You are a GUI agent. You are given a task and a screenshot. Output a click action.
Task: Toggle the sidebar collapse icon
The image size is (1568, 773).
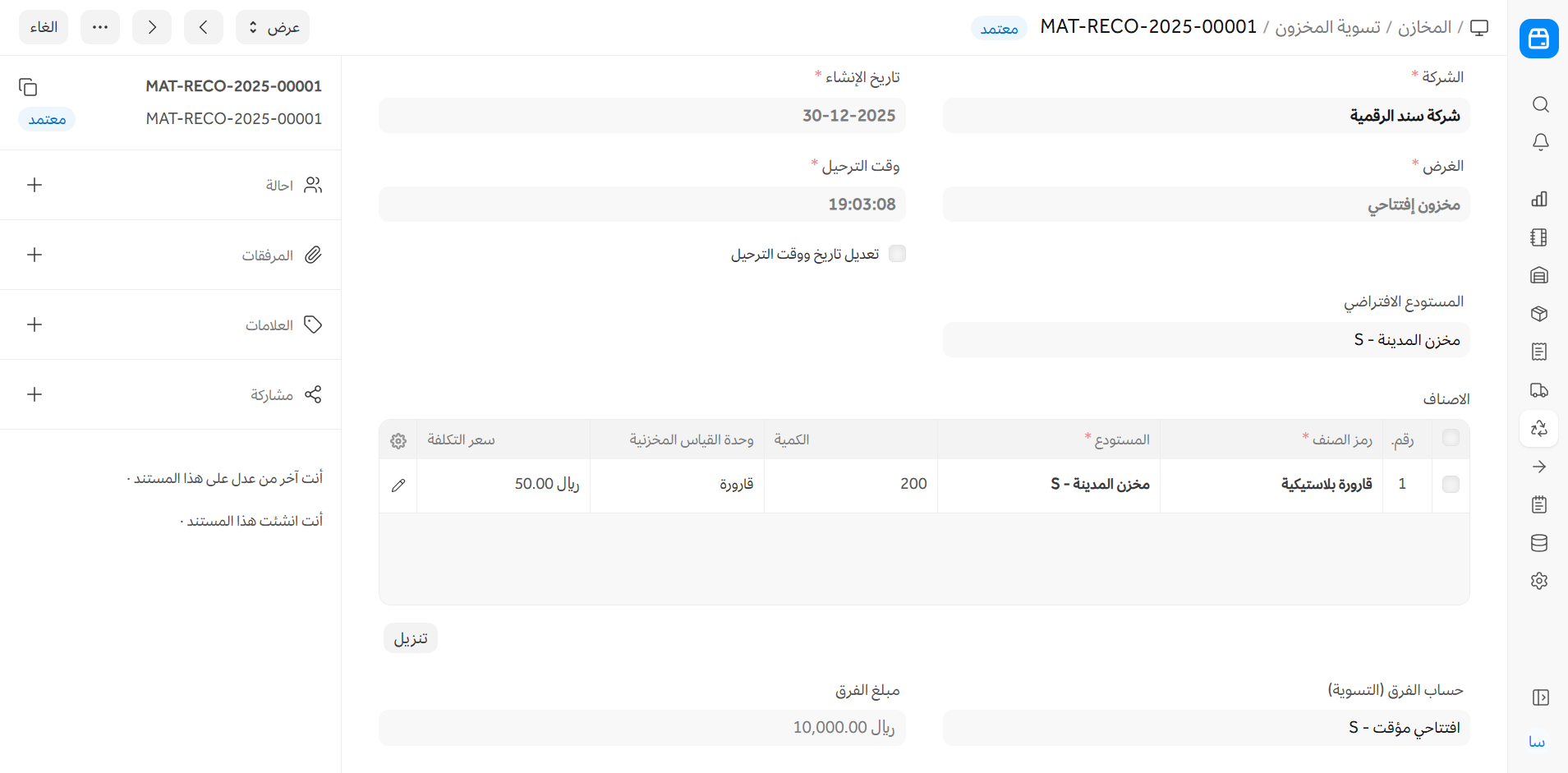click(x=1540, y=697)
